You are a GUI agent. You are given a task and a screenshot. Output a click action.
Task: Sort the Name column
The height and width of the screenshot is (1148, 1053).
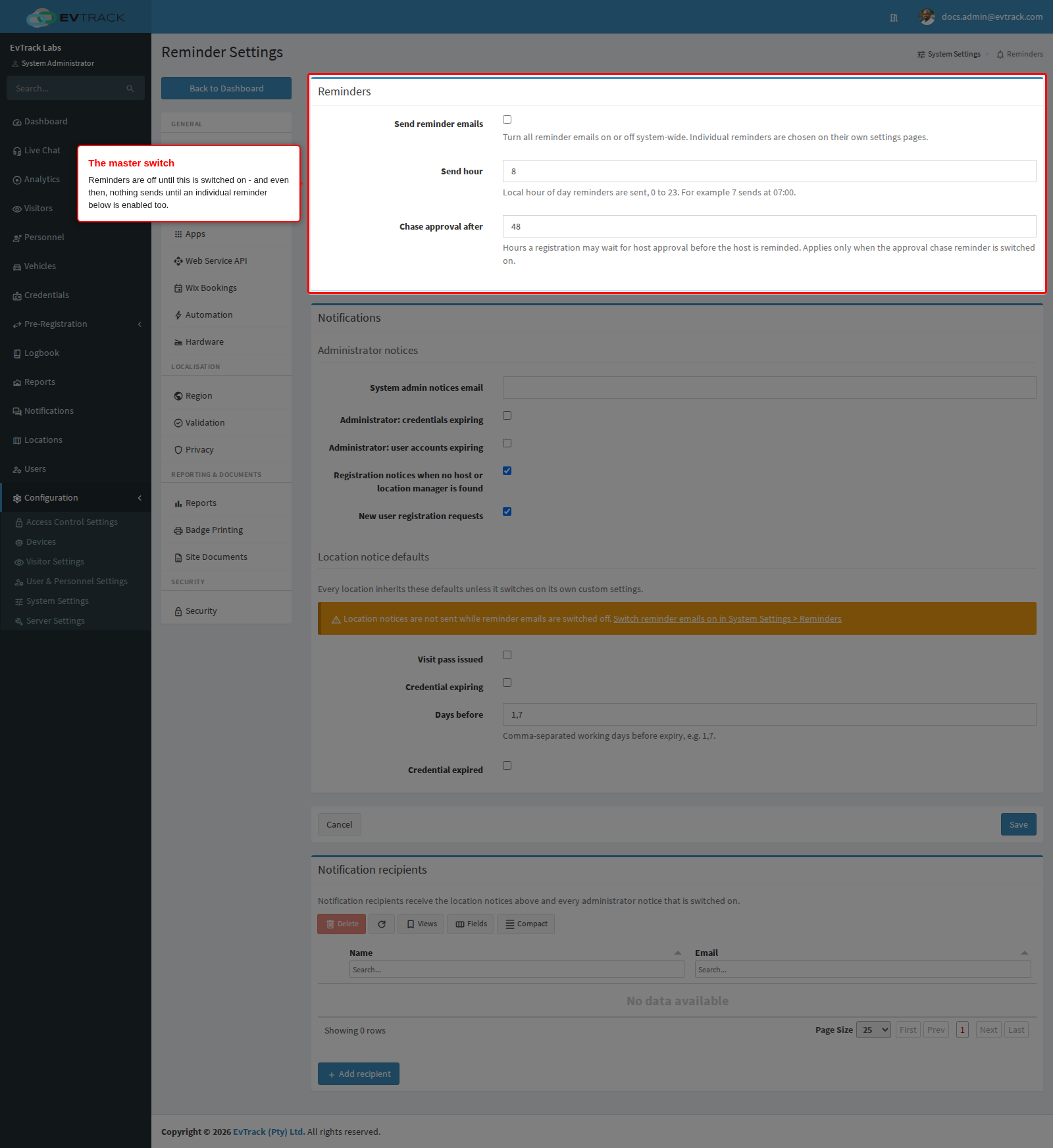coord(677,953)
